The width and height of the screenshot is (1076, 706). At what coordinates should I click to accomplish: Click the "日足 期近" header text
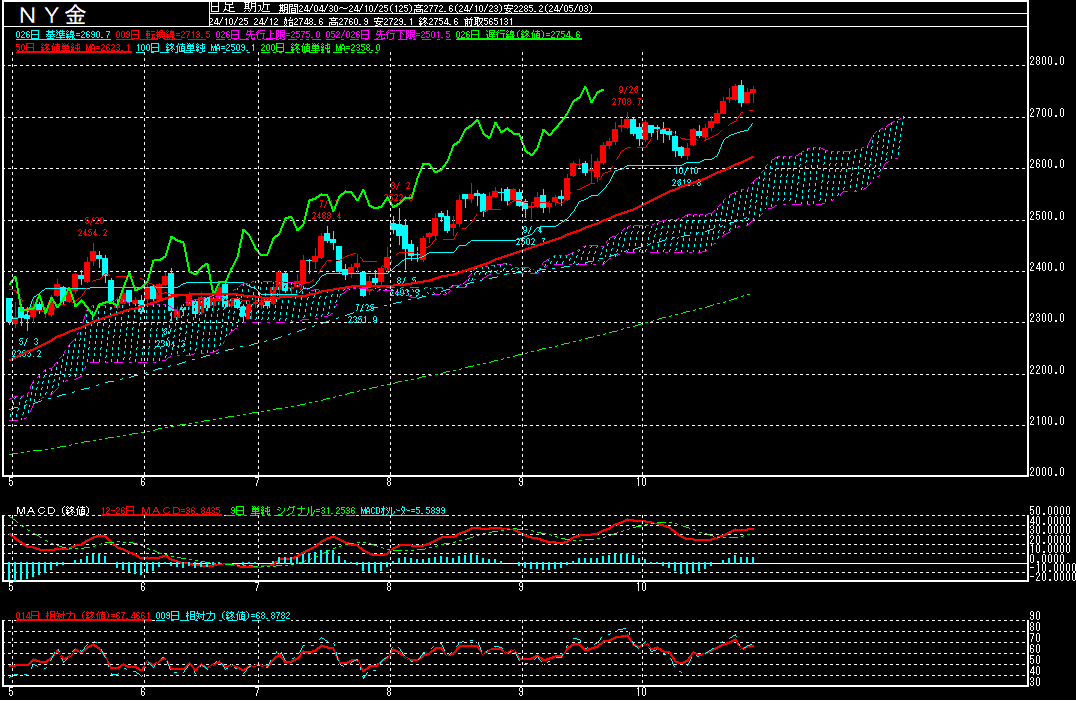[240, 8]
